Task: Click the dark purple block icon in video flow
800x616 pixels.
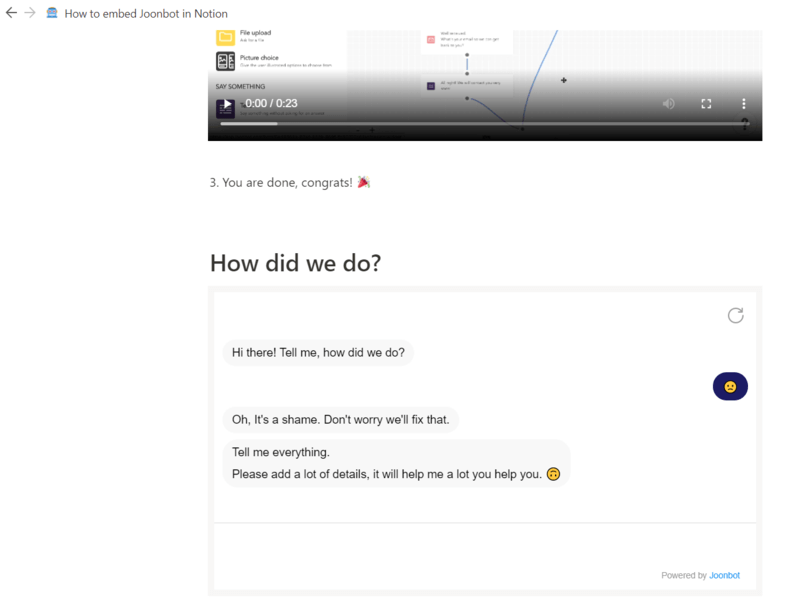Action: [431, 86]
